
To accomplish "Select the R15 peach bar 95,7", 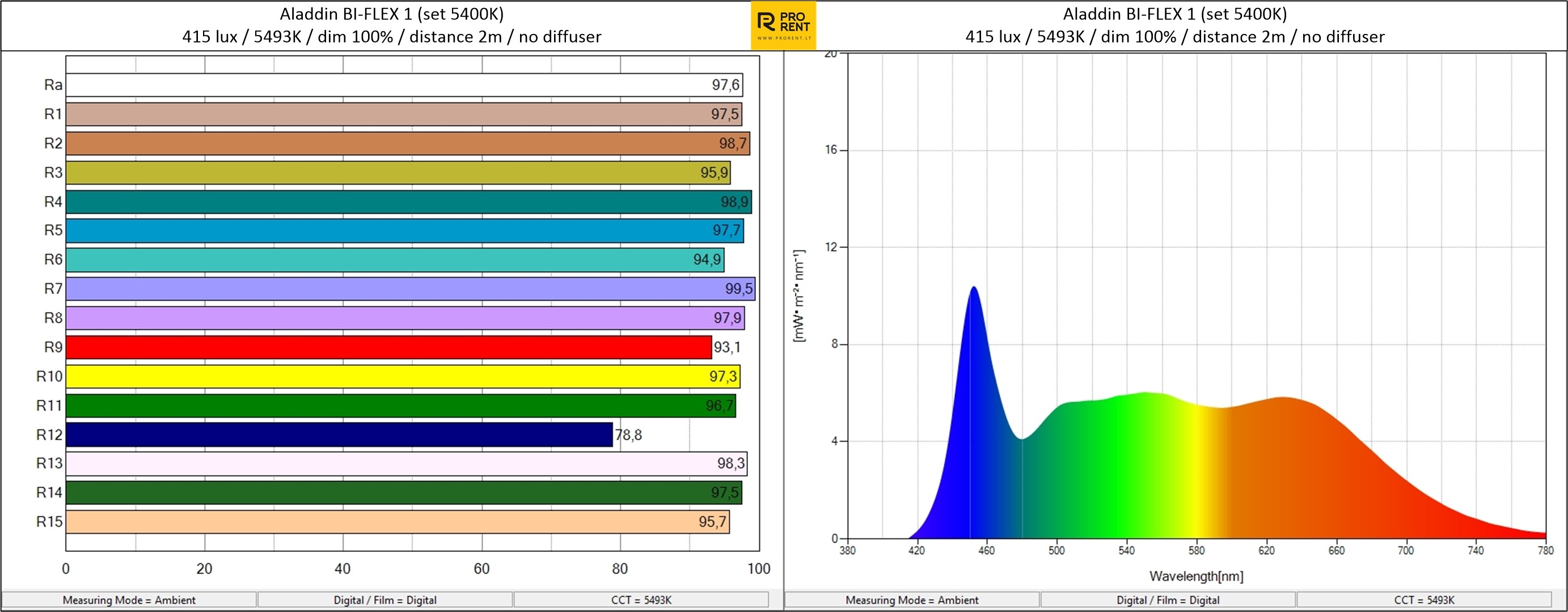I will coord(398,522).
